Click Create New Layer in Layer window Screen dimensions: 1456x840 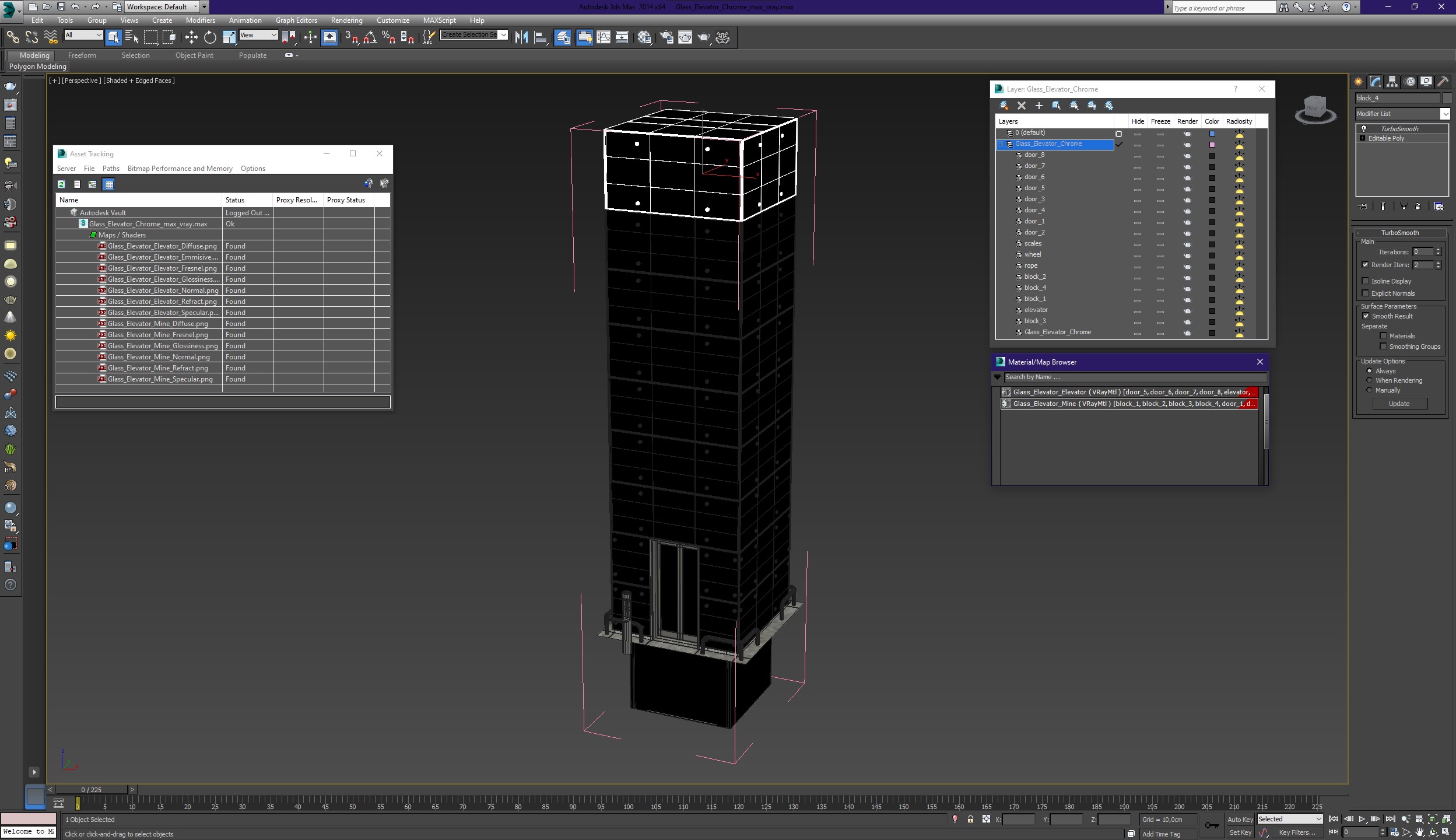click(x=1004, y=106)
